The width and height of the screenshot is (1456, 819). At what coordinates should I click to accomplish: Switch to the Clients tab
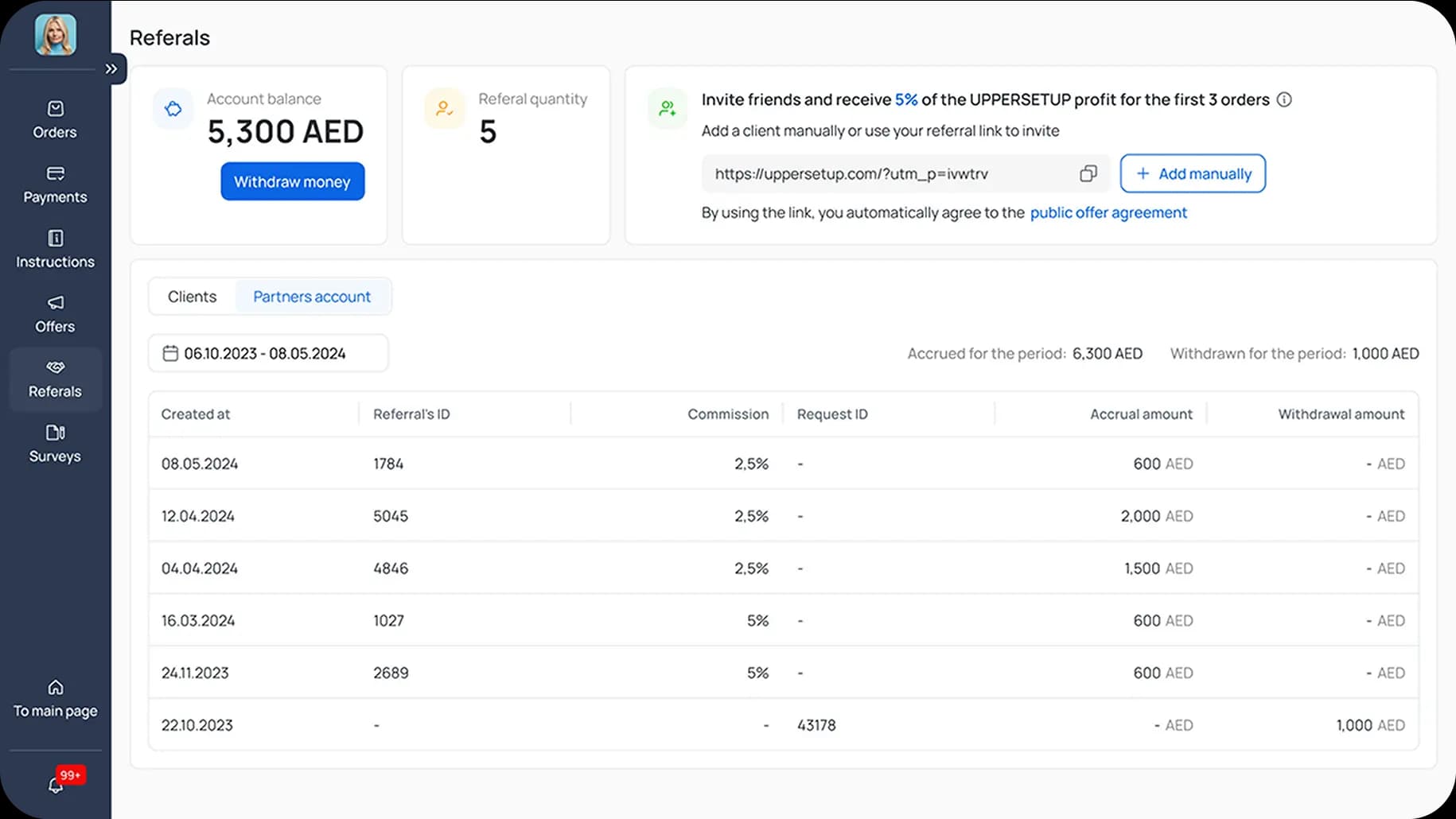pyautogui.click(x=192, y=297)
